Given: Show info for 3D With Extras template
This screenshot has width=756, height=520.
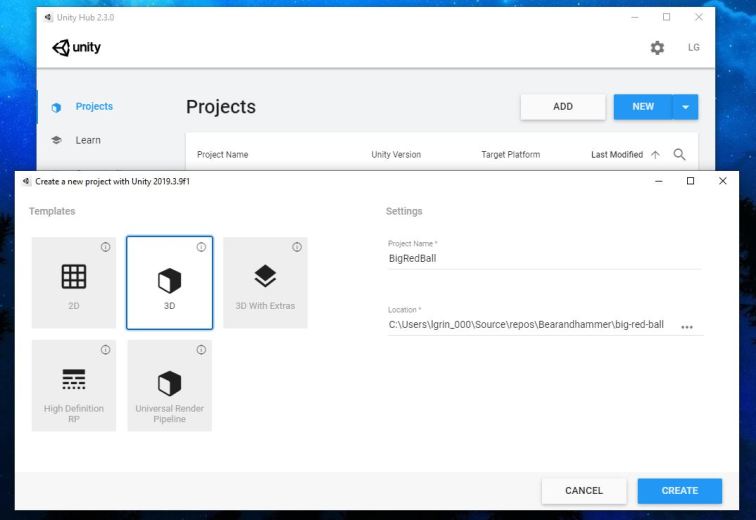Looking at the screenshot, I should click(297, 247).
